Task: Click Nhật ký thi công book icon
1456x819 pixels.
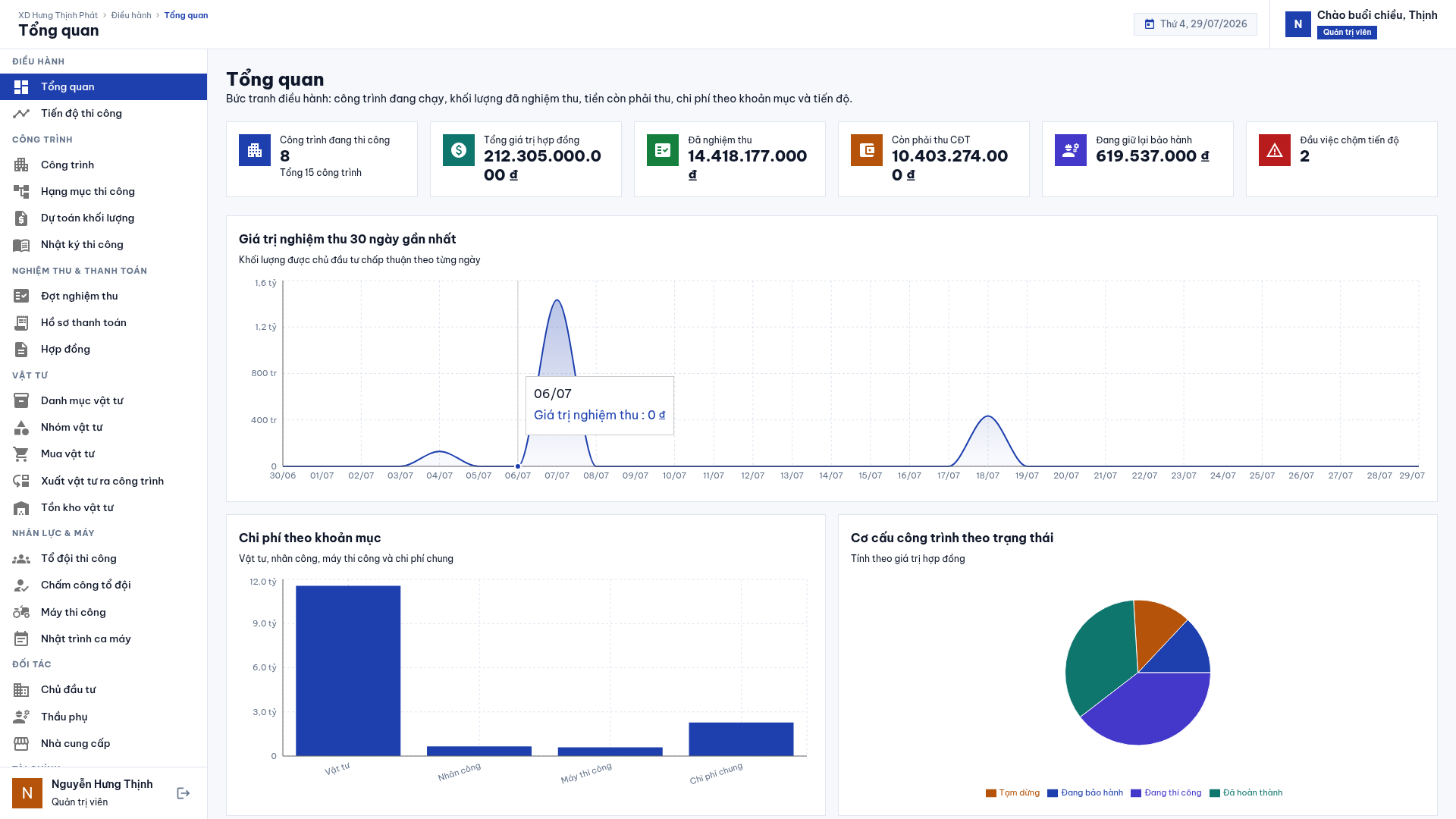Action: 21,245
